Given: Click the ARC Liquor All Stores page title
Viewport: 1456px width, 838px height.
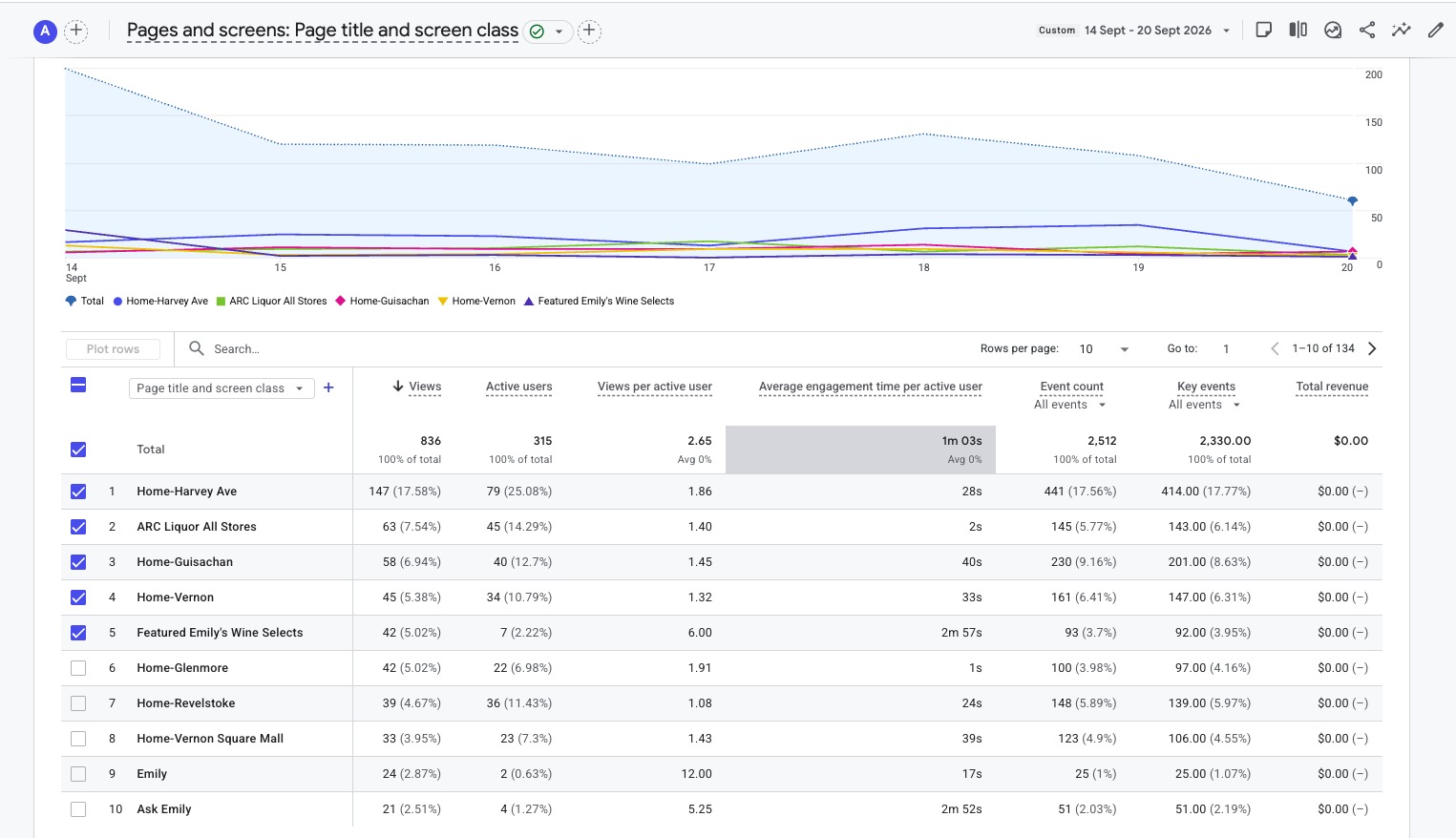Looking at the screenshot, I should pos(197,527).
